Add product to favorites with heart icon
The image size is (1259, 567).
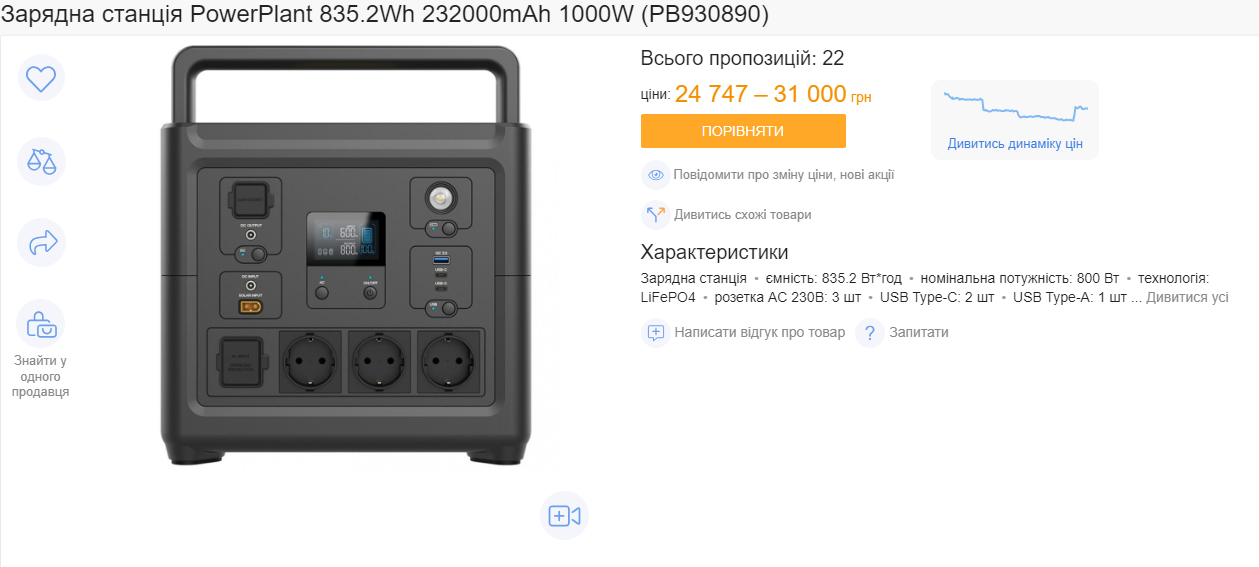tap(41, 78)
